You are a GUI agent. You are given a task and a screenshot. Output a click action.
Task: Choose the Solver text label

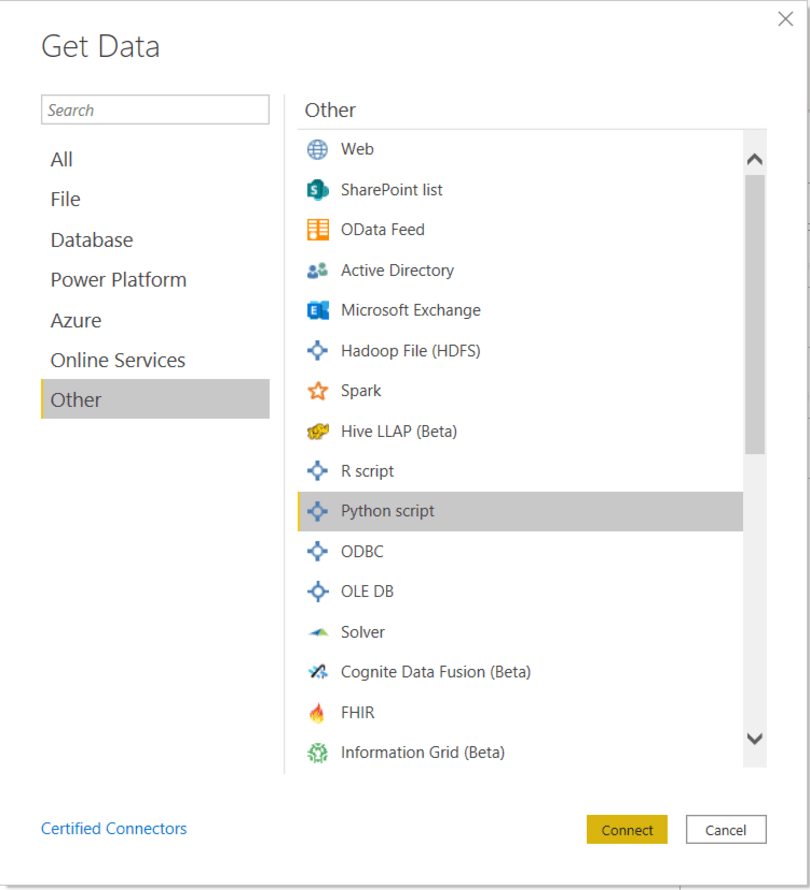pyautogui.click(x=363, y=632)
